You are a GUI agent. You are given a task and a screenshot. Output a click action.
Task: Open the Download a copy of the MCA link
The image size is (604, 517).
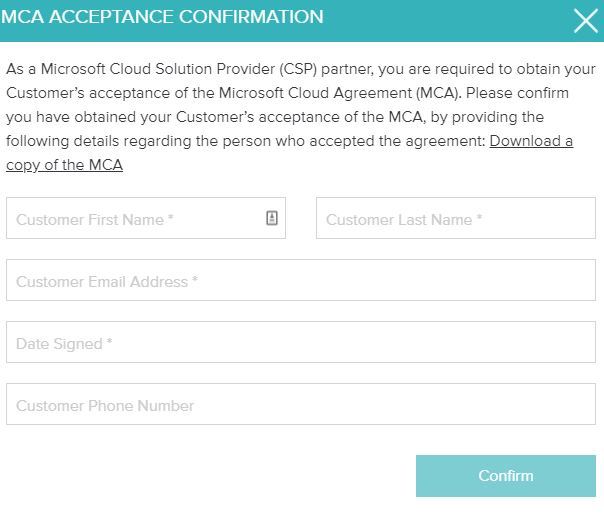tap(530, 141)
